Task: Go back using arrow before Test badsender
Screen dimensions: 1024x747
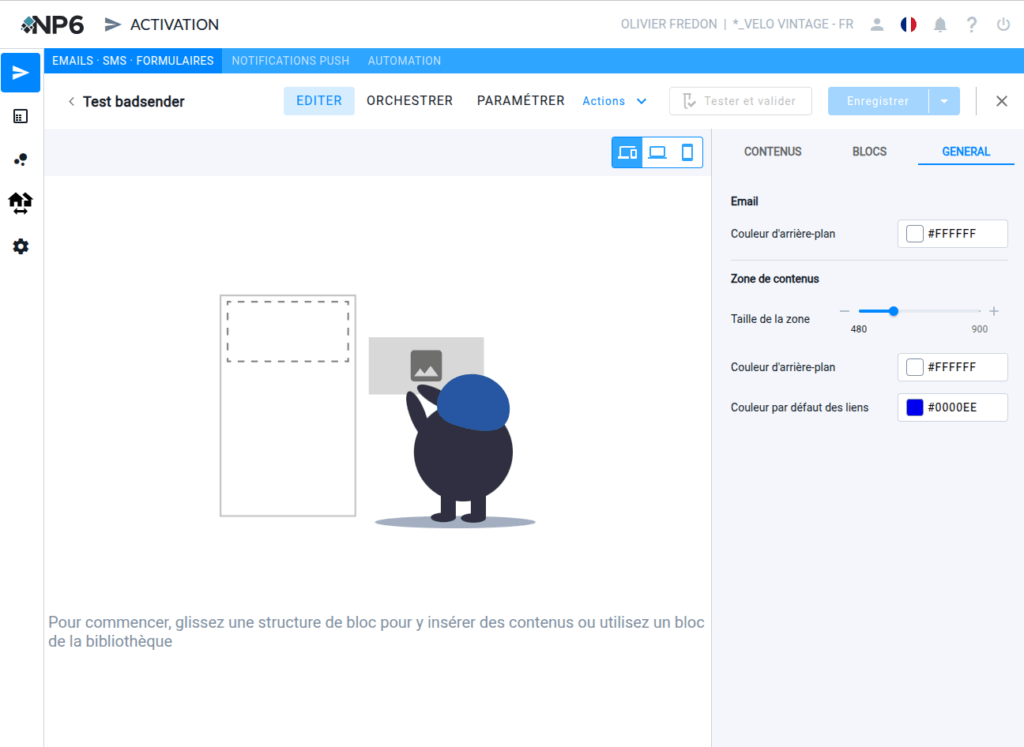Action: pos(71,101)
